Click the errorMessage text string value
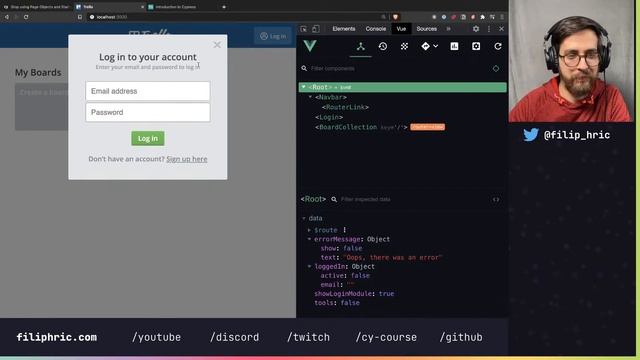640x360 pixels. pyautogui.click(x=393, y=258)
